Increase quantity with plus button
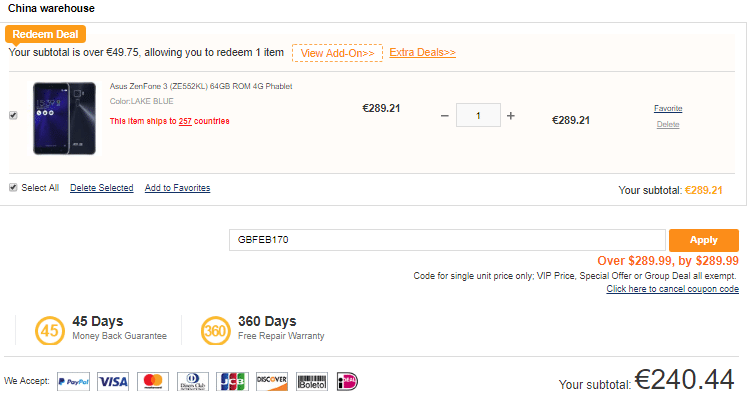Viewport: 750px width, 420px height. 510,116
